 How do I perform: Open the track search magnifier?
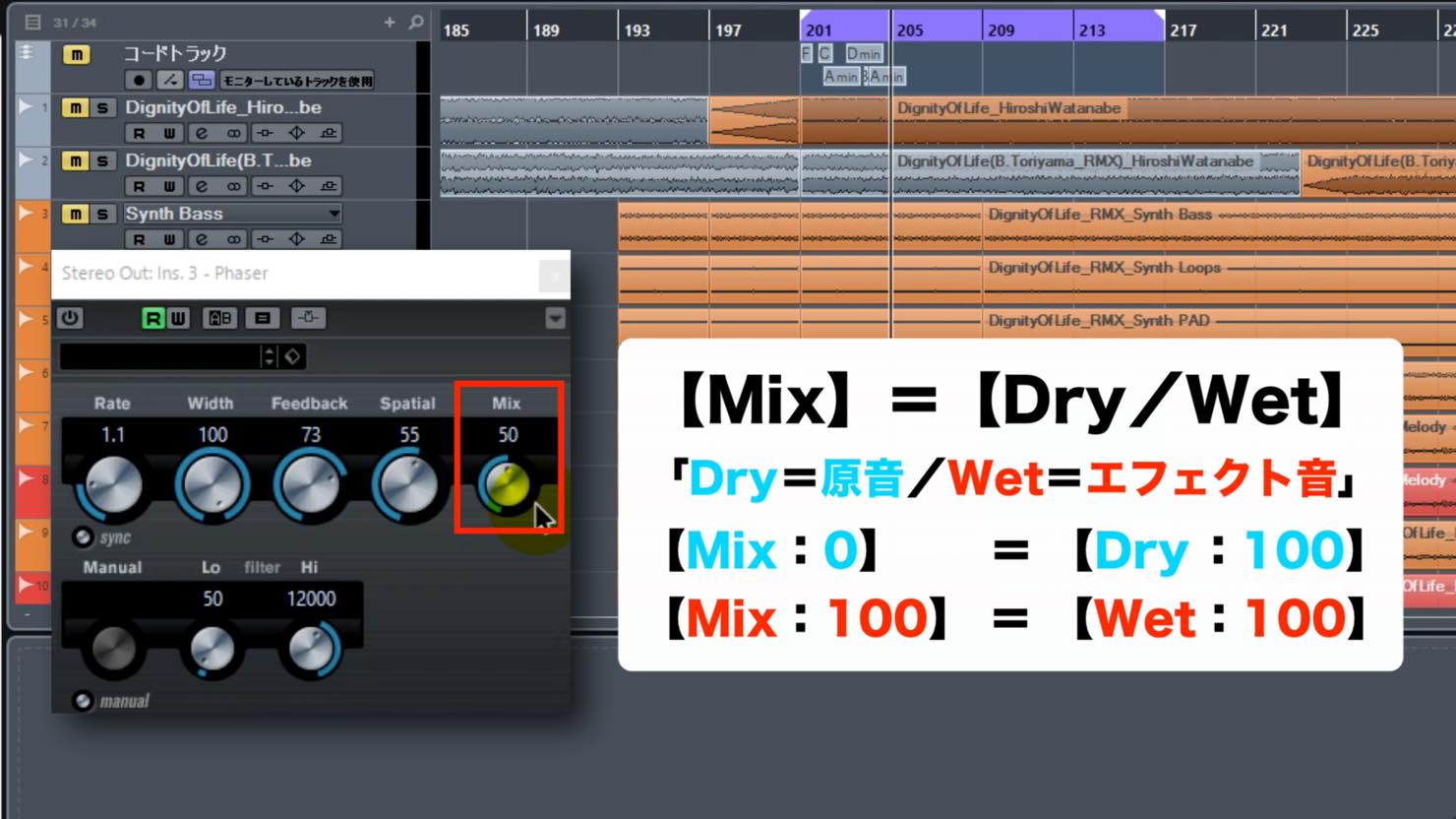pos(416,22)
